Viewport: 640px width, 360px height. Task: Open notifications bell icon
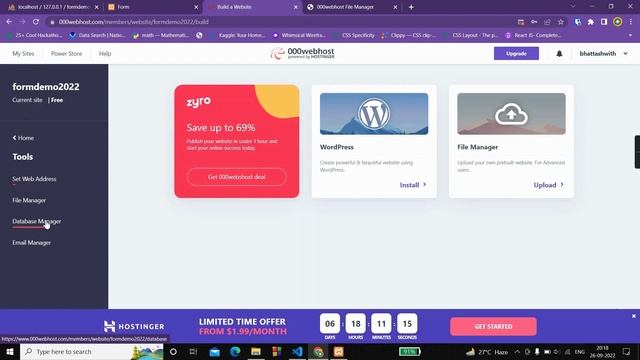click(x=559, y=53)
